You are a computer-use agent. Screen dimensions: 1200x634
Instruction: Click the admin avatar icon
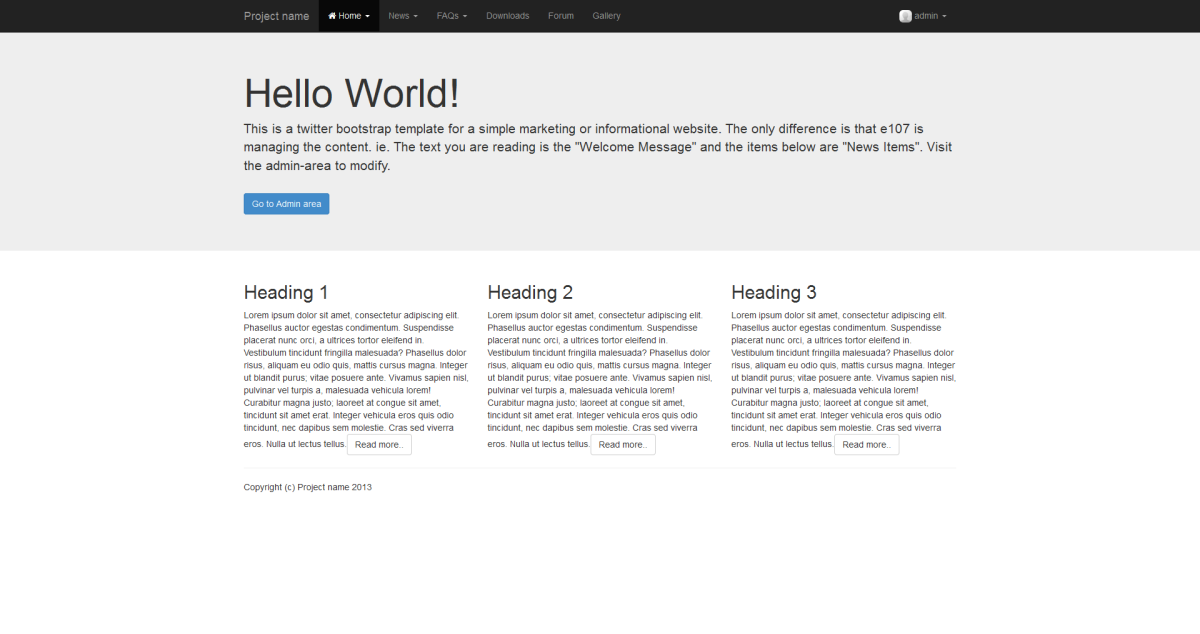pyautogui.click(x=905, y=15)
